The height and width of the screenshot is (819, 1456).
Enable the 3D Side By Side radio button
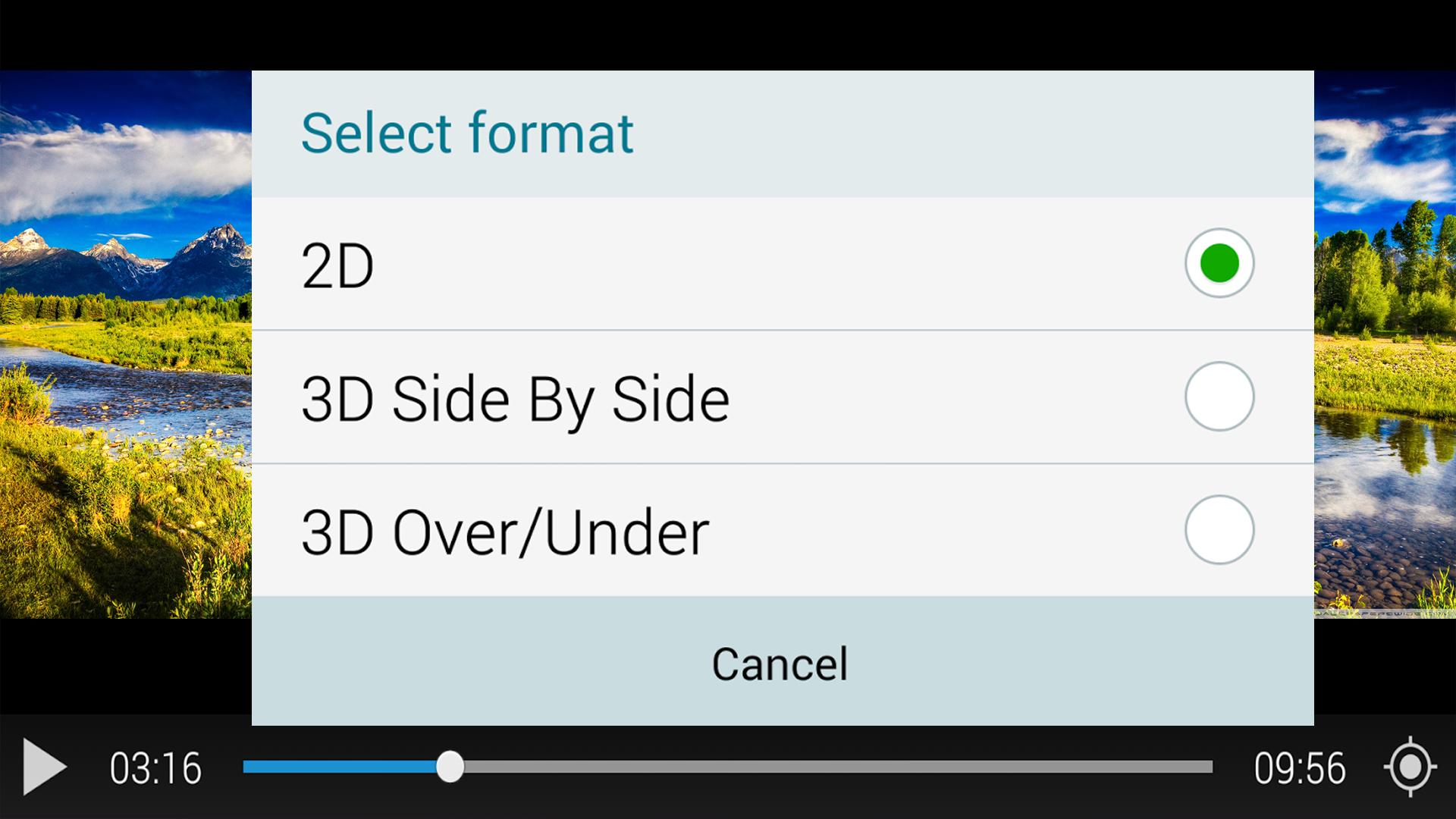(1219, 397)
